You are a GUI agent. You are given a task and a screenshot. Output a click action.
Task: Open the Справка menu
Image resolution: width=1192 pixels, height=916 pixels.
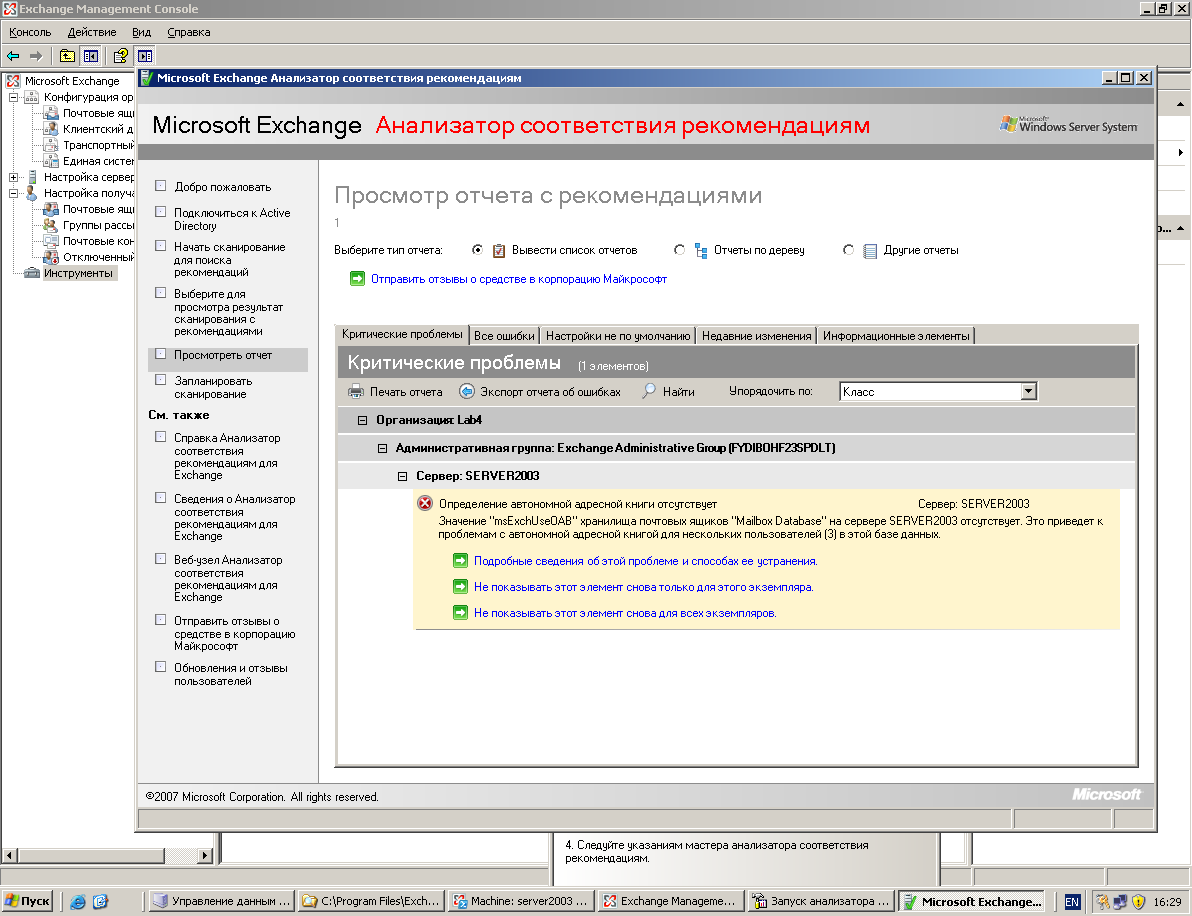point(189,32)
